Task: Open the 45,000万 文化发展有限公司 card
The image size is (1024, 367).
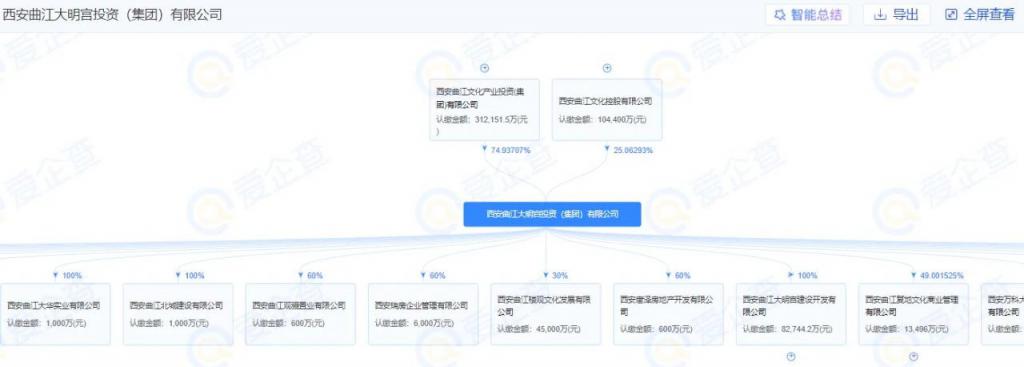Action: (546, 314)
